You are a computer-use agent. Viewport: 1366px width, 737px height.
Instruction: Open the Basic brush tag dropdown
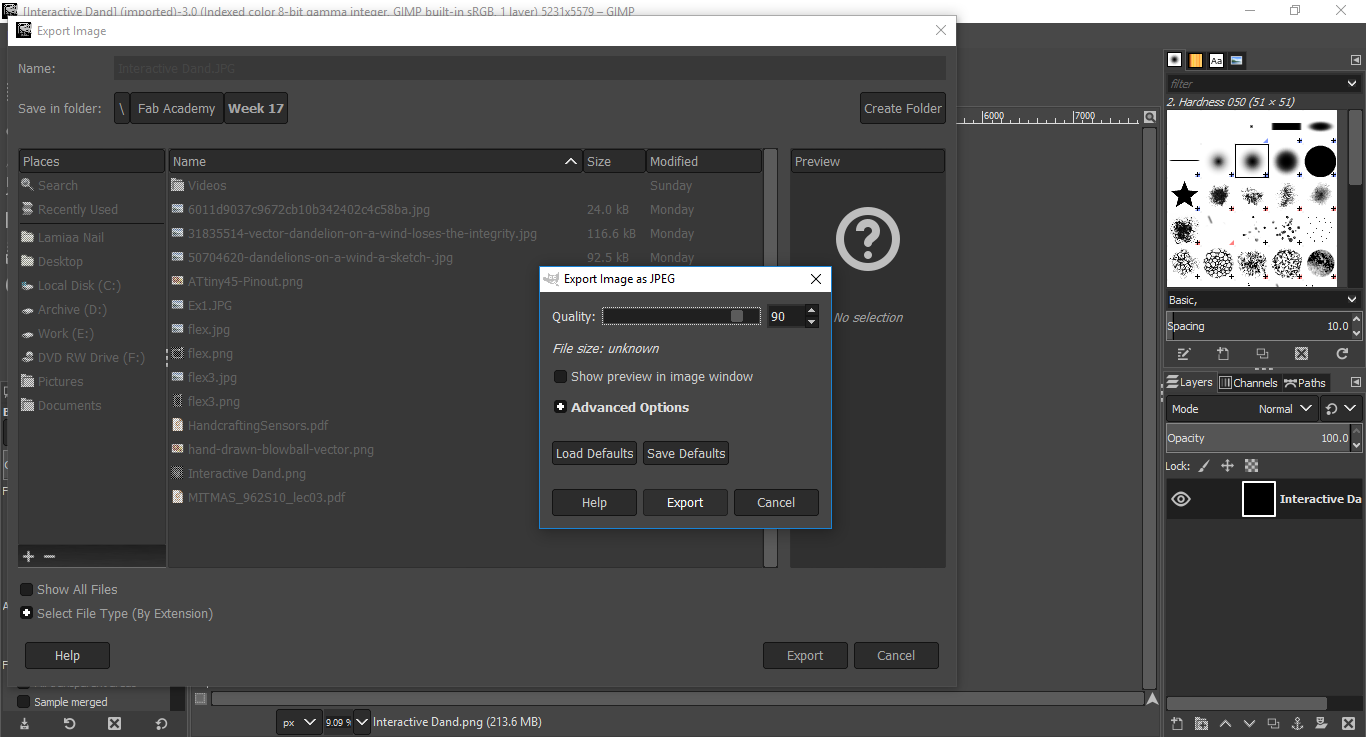click(x=1352, y=300)
